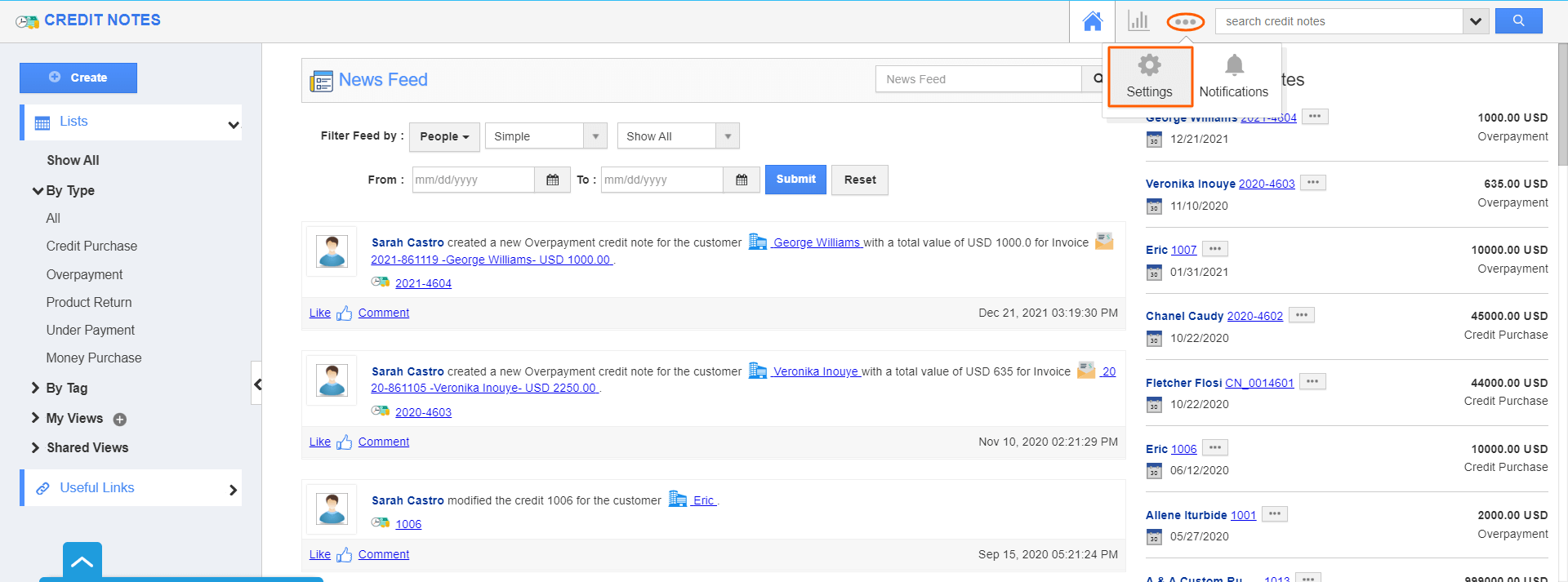Click the search credit notes field
This screenshot has width=1568, height=582.
(x=1339, y=21)
